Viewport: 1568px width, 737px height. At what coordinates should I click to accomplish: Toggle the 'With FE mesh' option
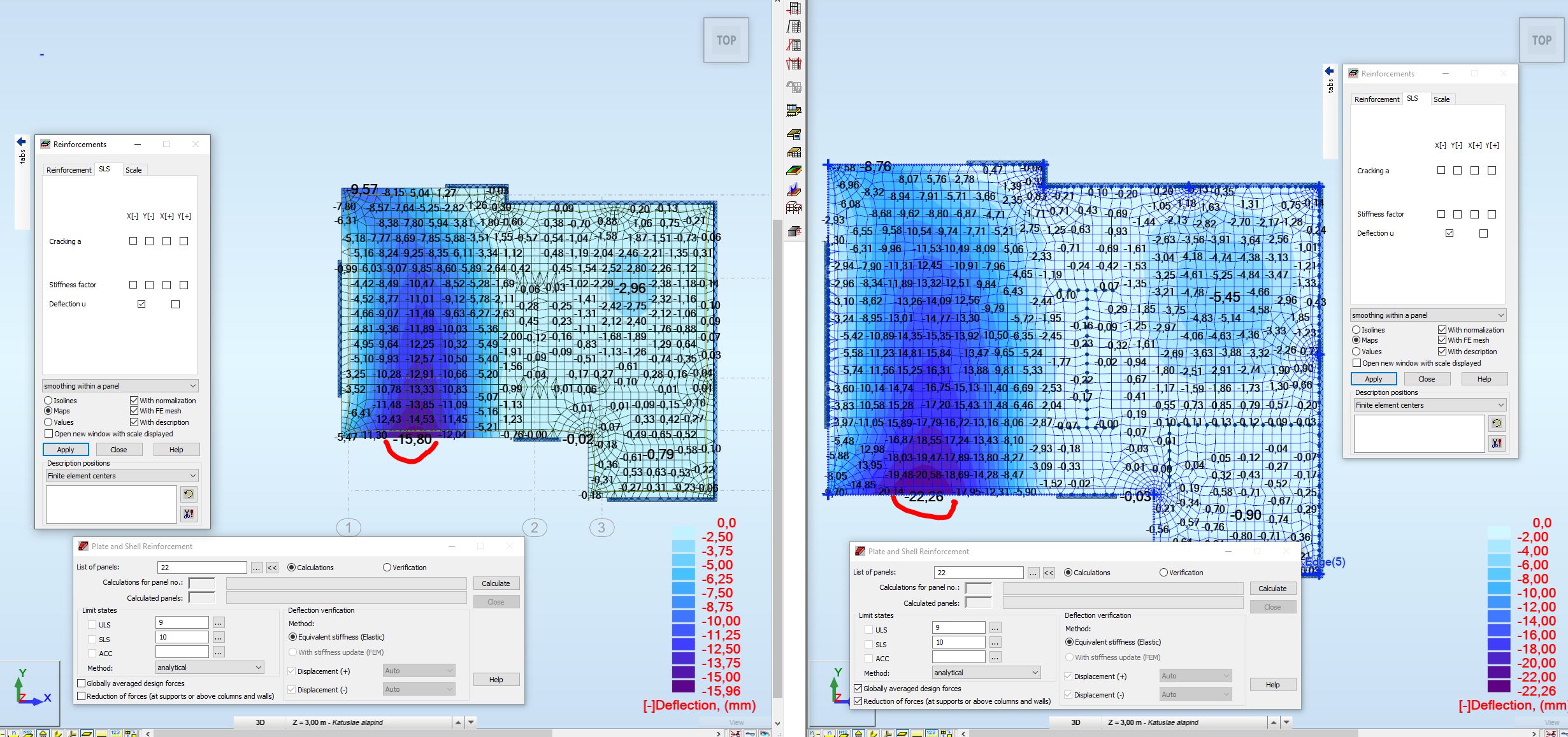pos(134,411)
